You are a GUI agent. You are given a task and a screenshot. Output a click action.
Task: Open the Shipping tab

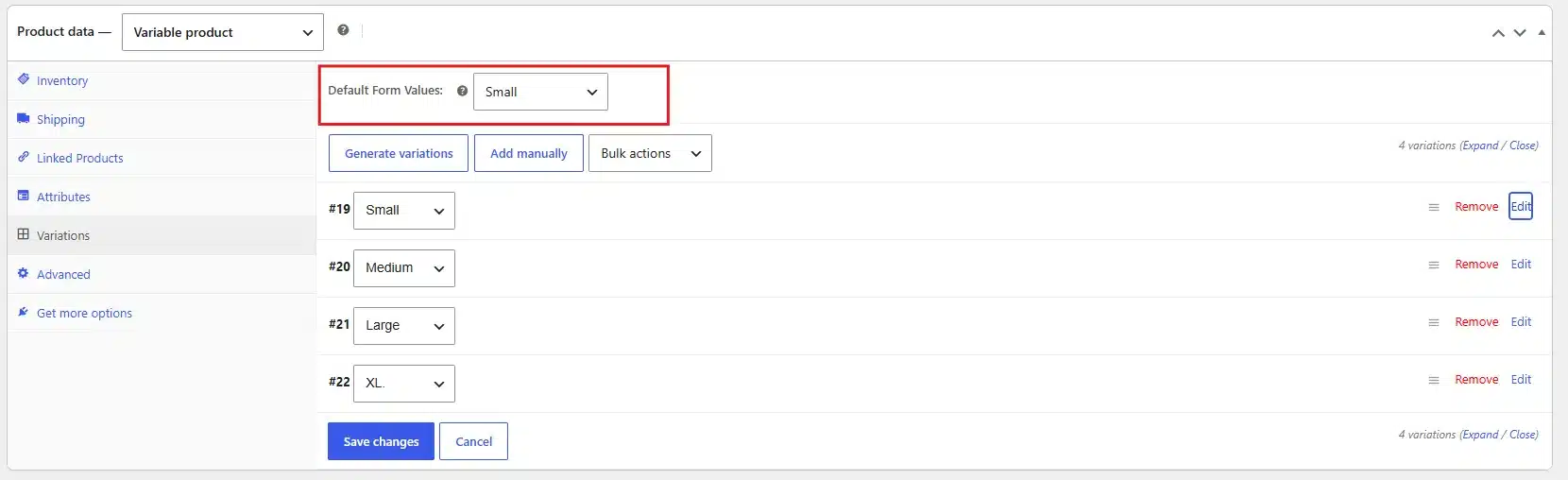pos(162,119)
